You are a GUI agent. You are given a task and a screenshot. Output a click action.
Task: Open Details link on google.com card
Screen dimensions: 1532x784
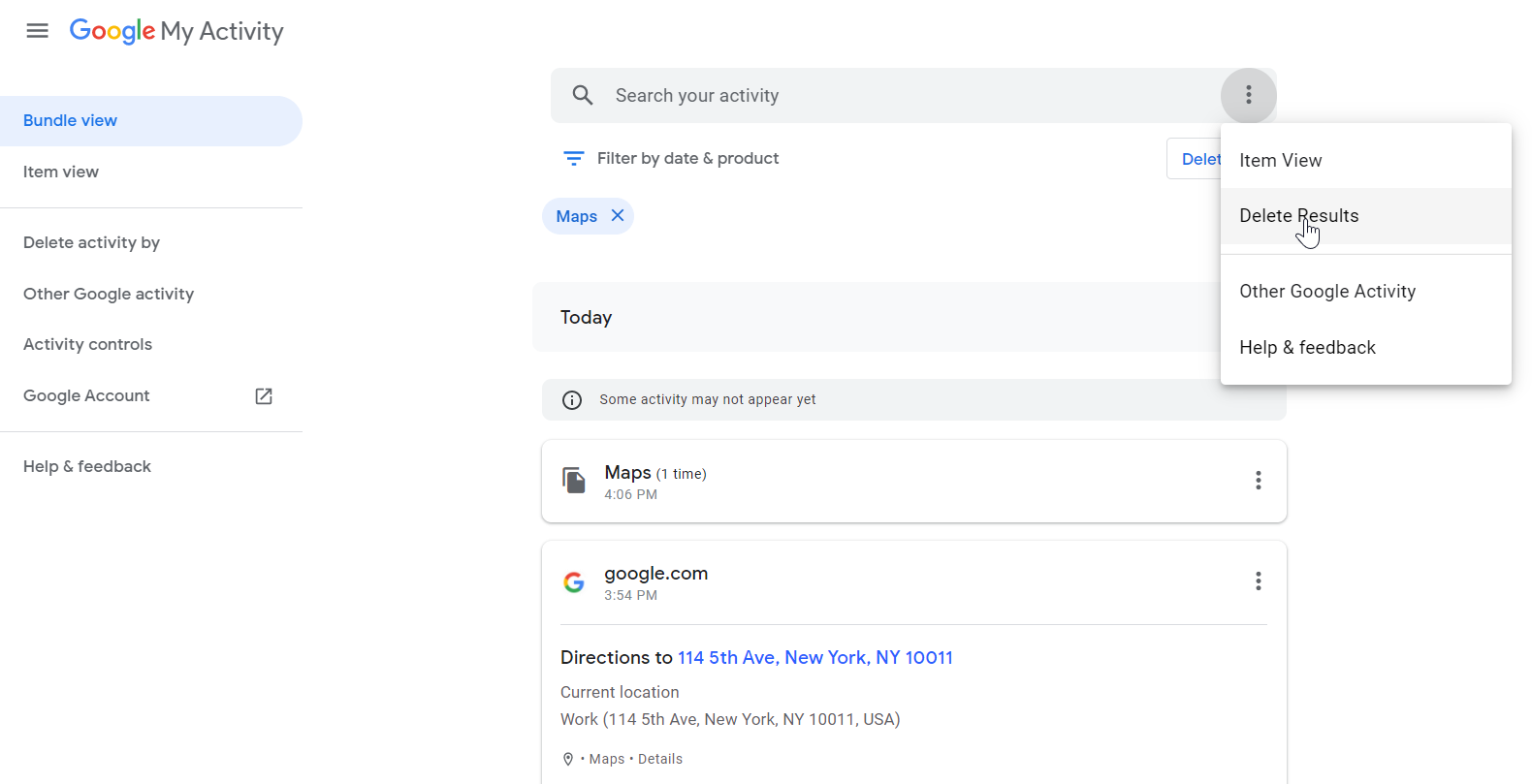(660, 759)
